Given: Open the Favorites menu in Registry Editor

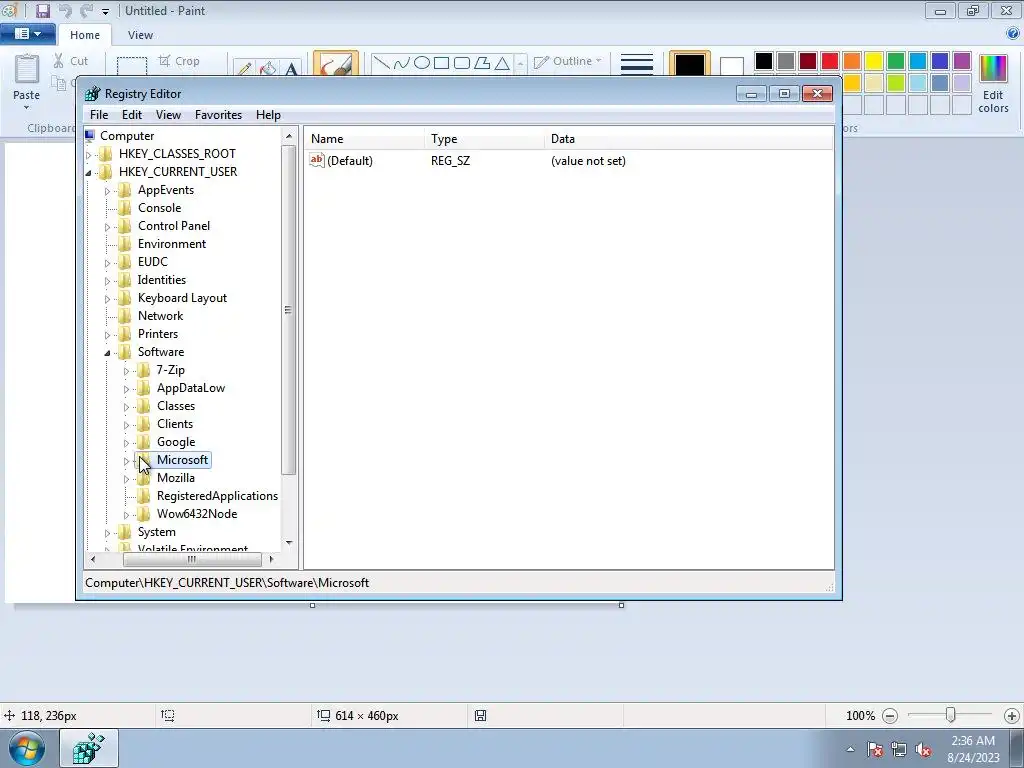Looking at the screenshot, I should coord(218,115).
